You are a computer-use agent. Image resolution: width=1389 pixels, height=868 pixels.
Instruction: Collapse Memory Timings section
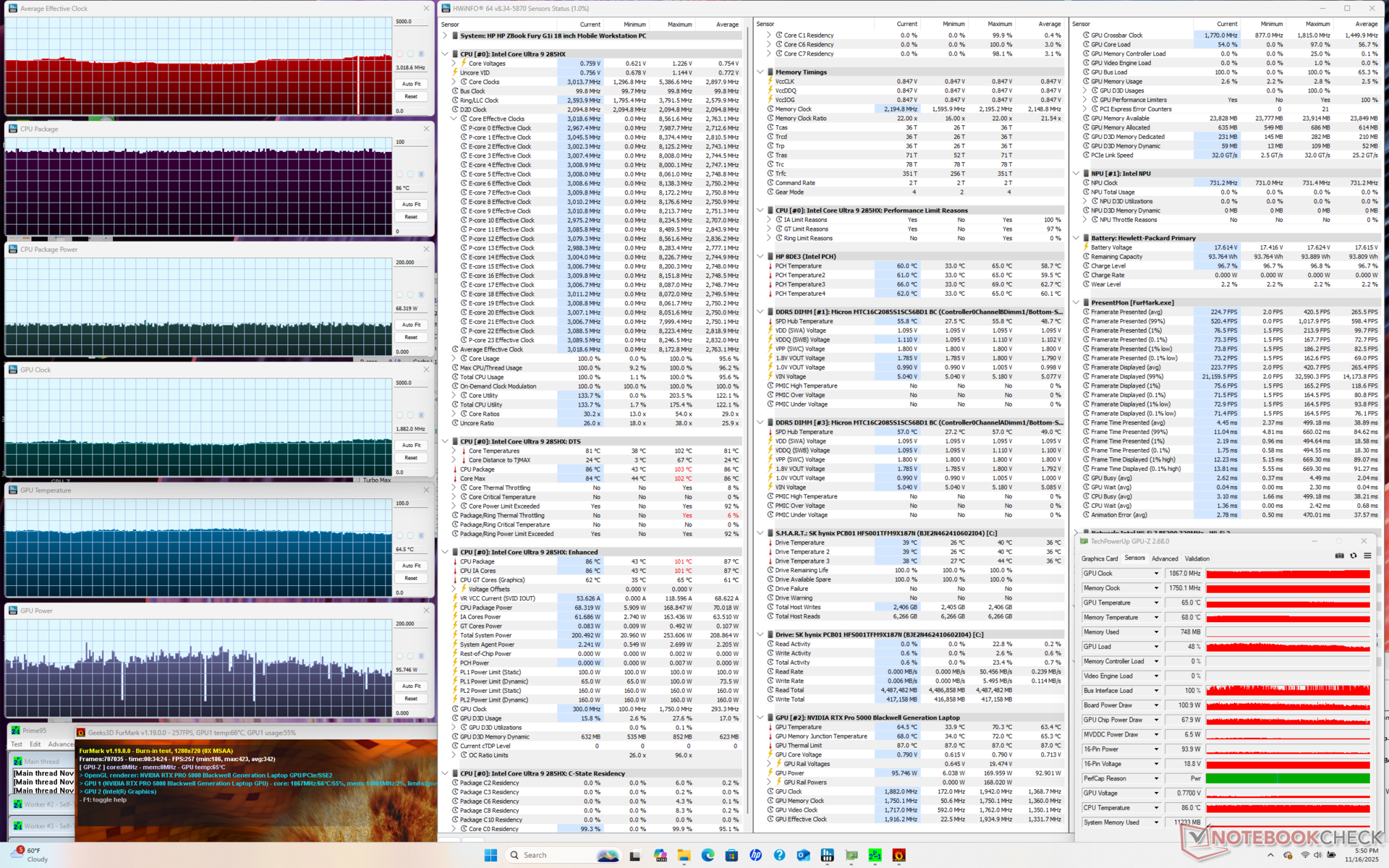click(x=760, y=72)
